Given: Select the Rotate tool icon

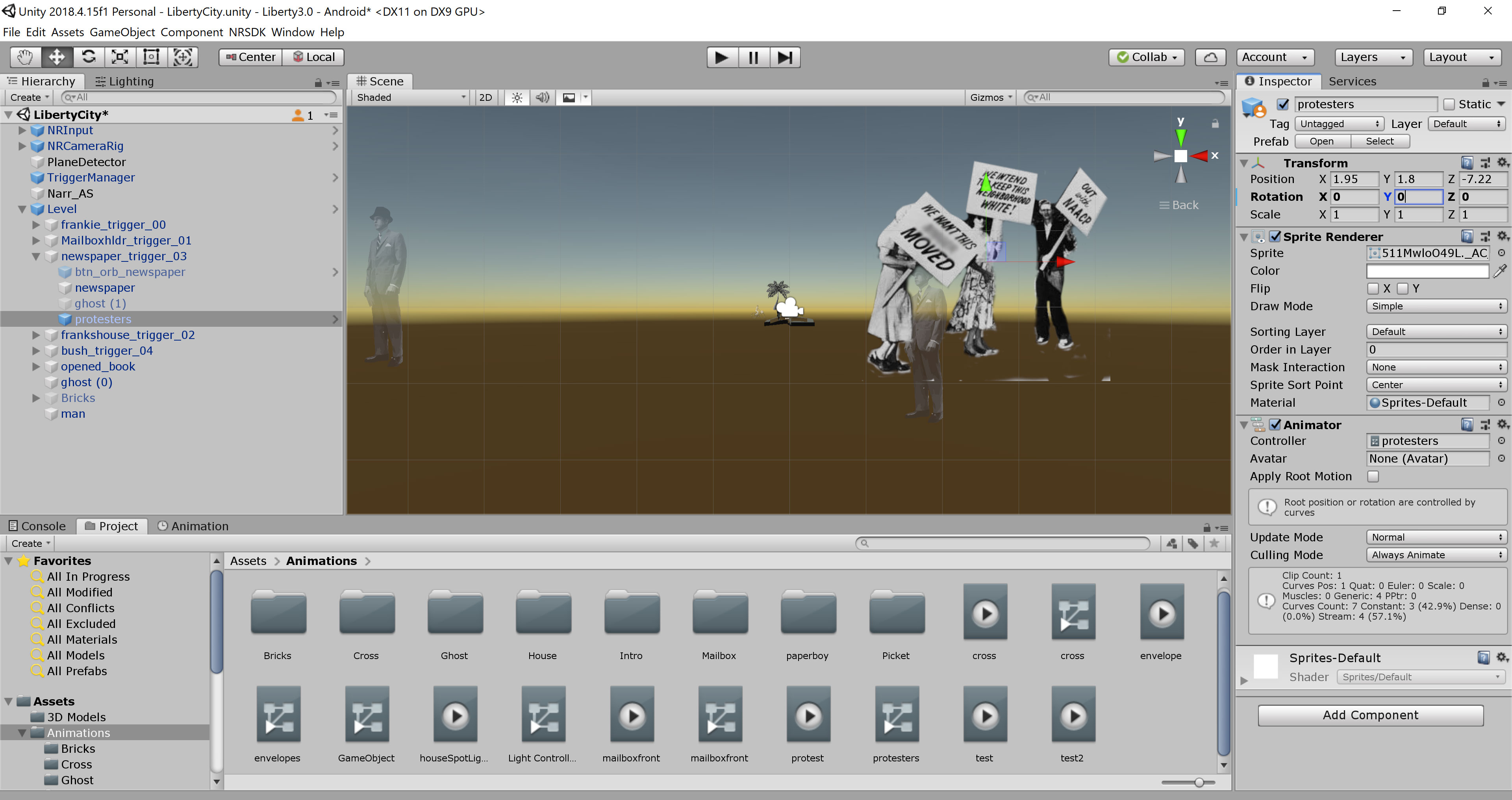Looking at the screenshot, I should pos(89,57).
